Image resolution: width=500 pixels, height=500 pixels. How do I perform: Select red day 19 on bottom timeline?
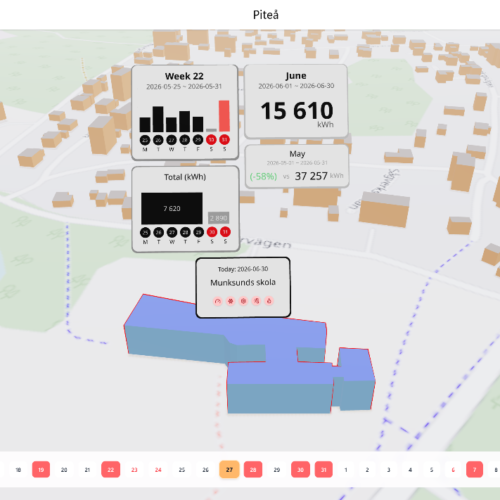point(41,470)
